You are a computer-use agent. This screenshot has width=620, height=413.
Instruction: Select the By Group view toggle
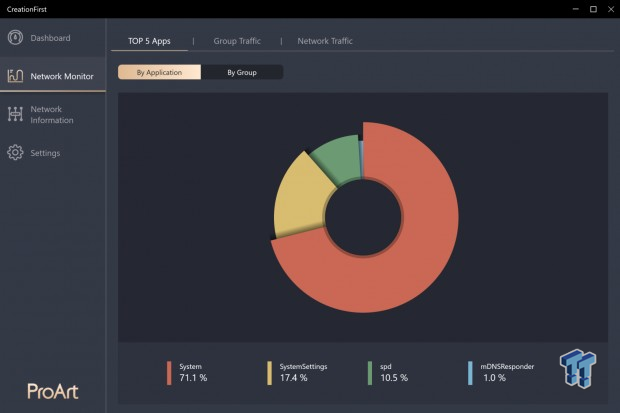click(x=242, y=72)
